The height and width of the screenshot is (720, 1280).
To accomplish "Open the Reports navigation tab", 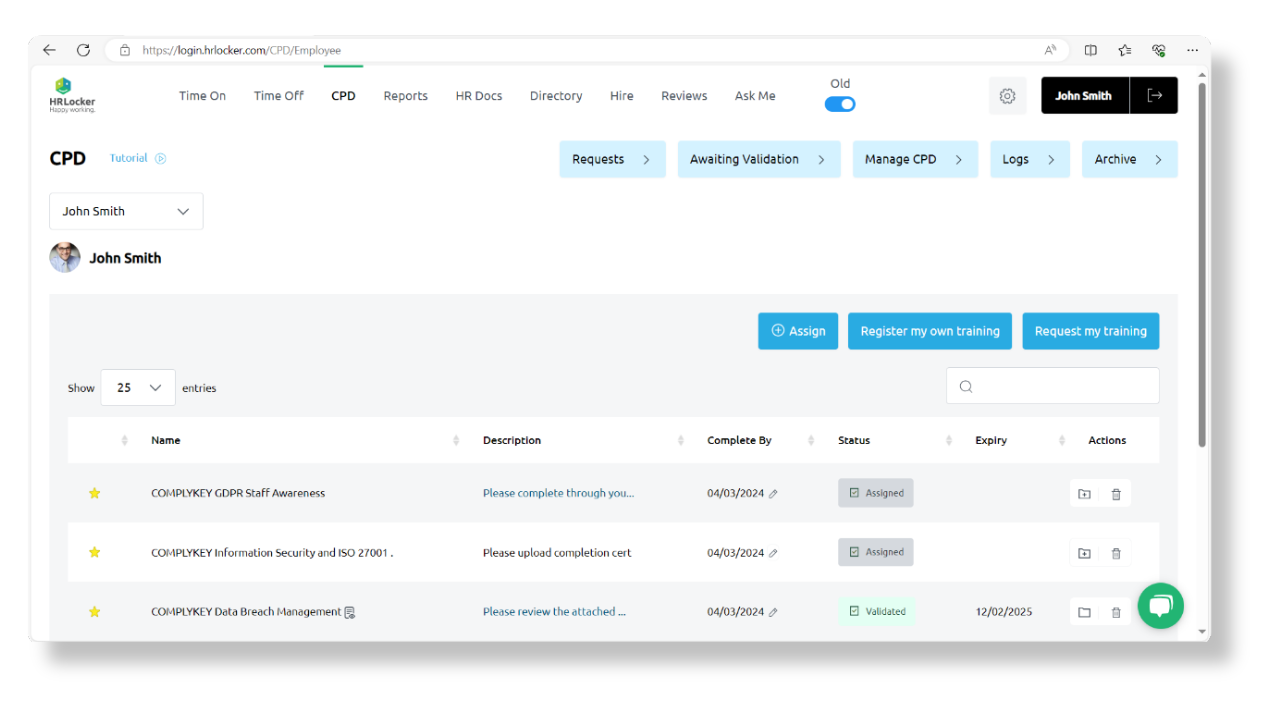I will pyautogui.click(x=405, y=95).
